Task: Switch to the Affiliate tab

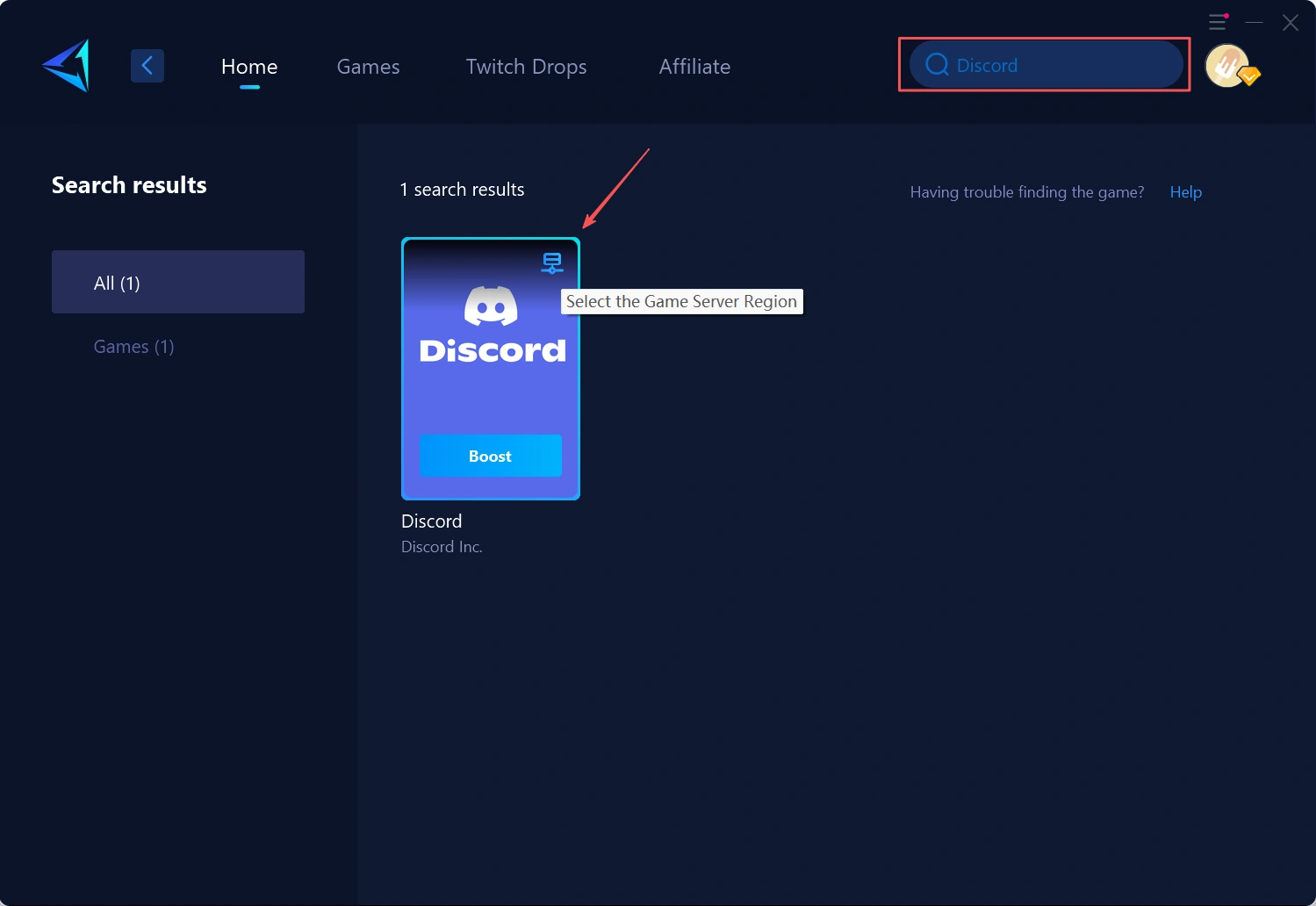Action: click(694, 66)
